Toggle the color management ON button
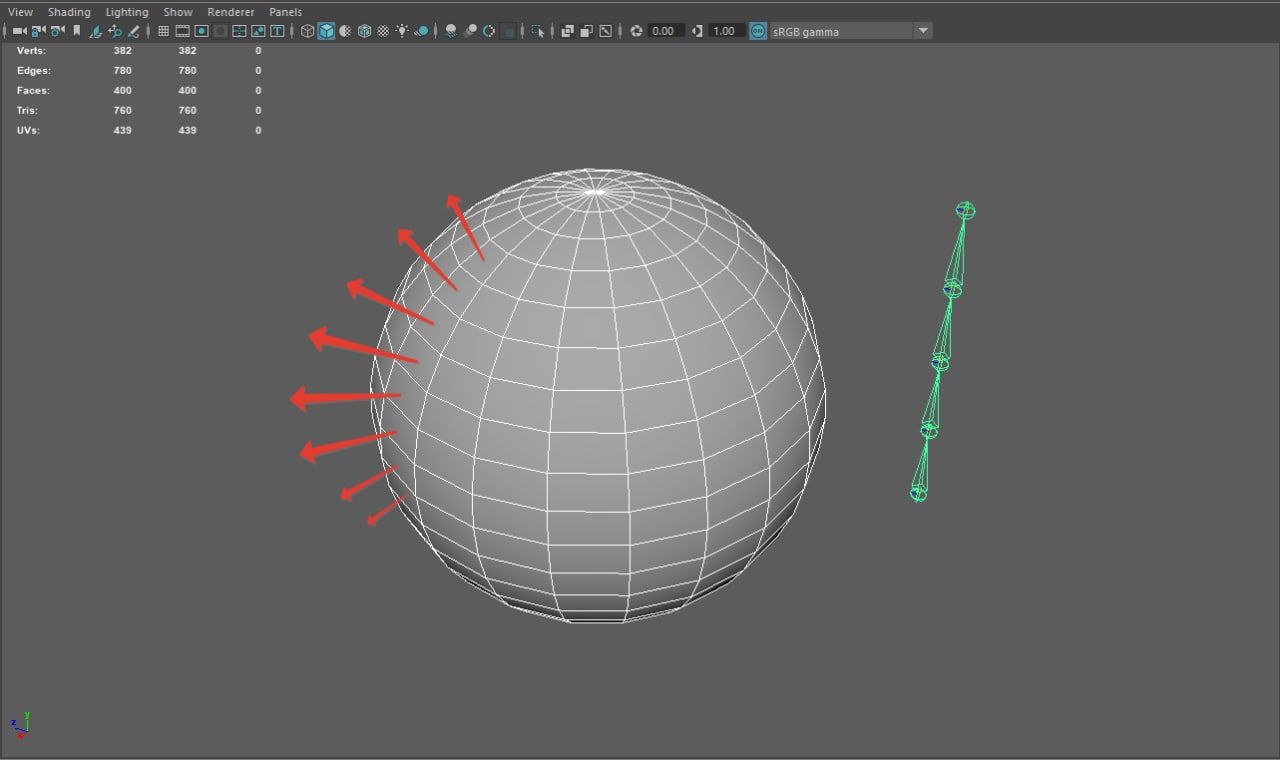Viewport: 1280px width, 760px height. click(x=758, y=31)
